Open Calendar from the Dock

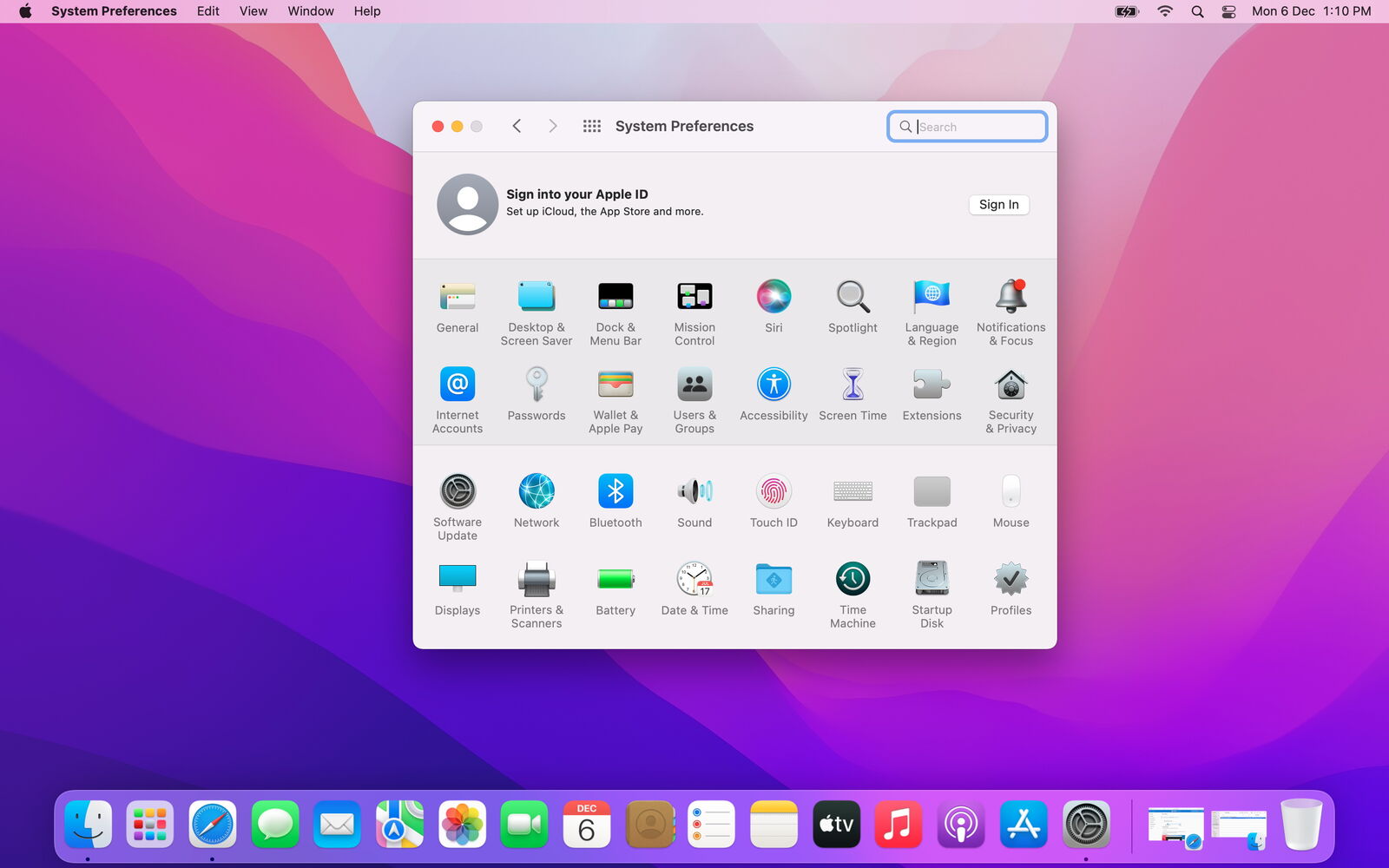[587, 824]
